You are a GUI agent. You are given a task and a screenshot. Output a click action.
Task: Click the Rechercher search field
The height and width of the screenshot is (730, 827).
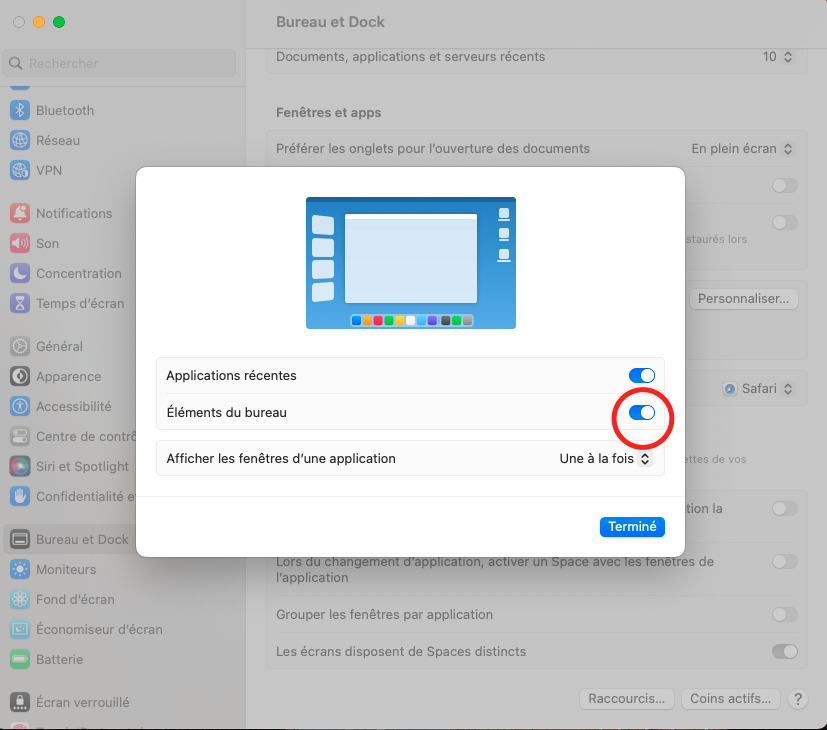coord(120,63)
